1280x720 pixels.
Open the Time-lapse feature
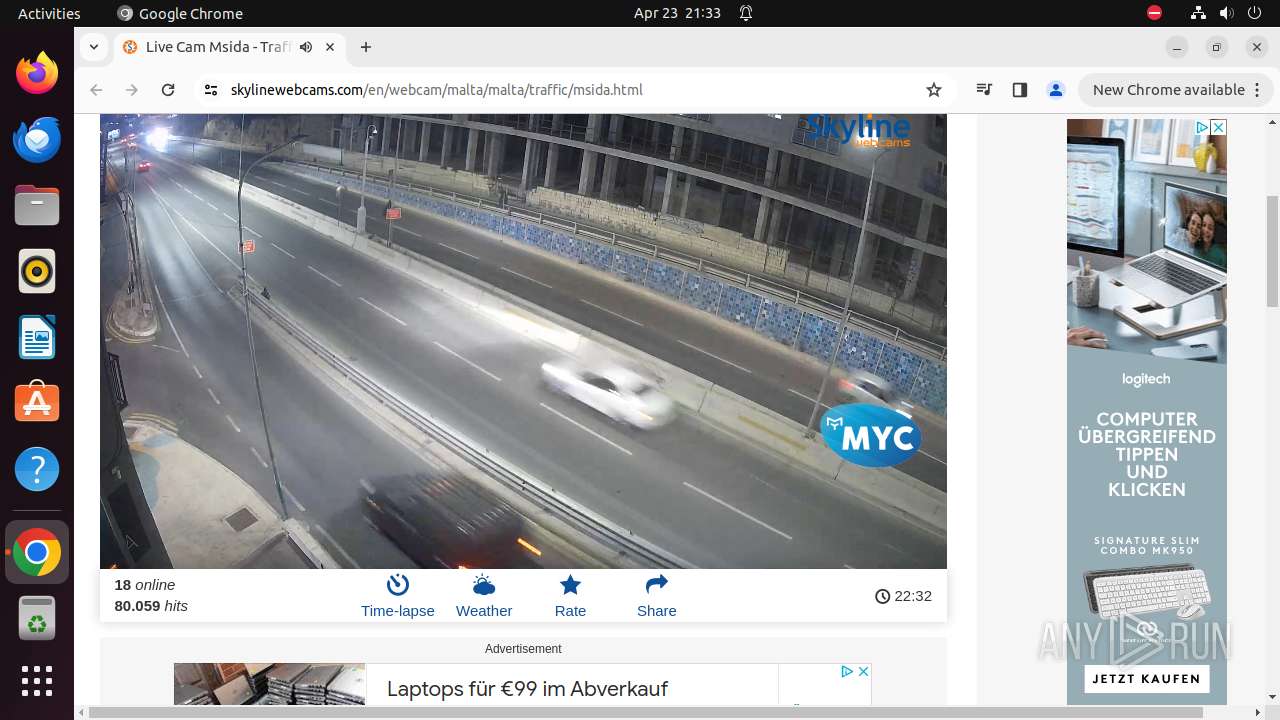(397, 596)
